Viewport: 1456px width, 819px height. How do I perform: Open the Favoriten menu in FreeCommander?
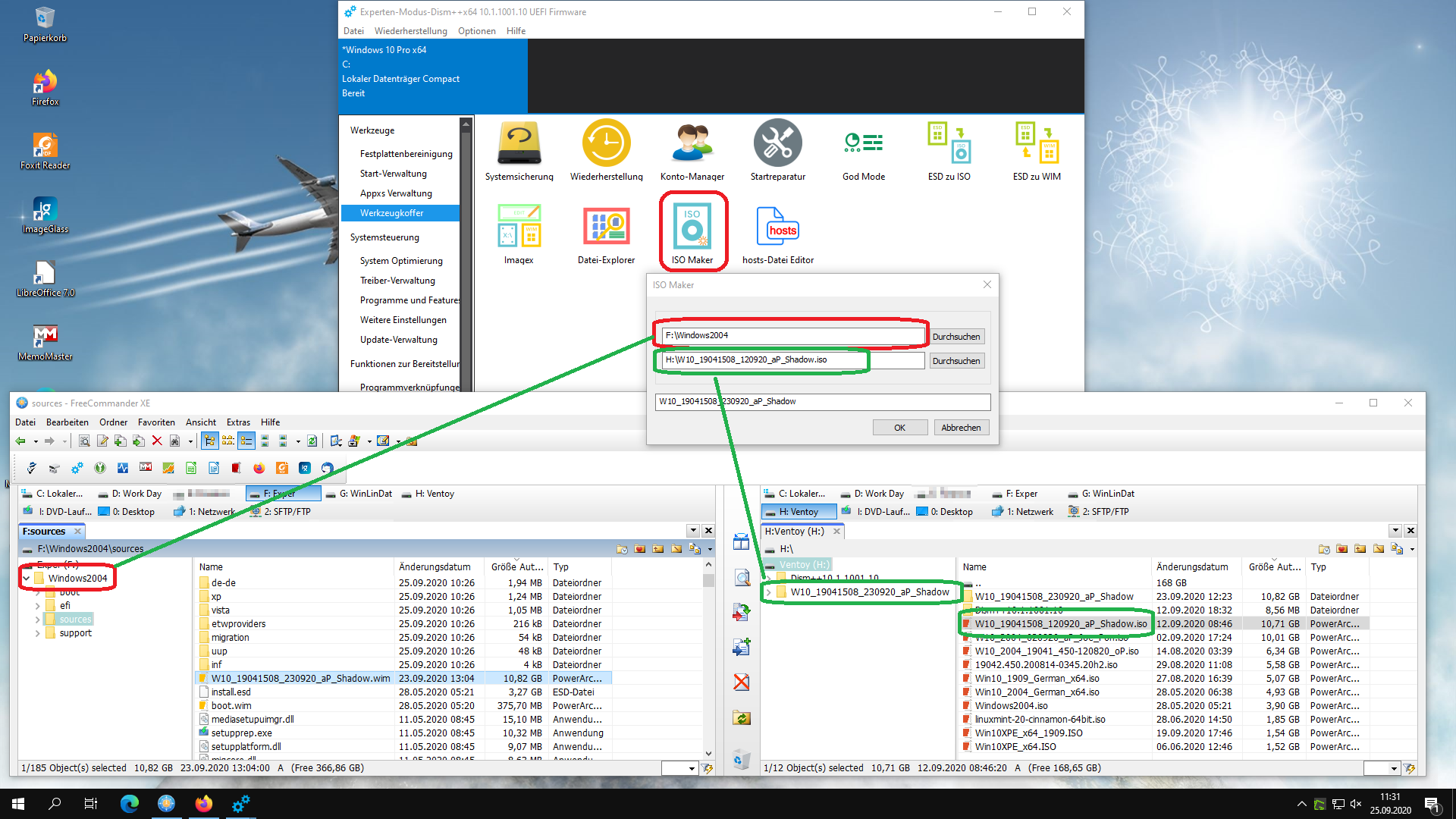pyautogui.click(x=156, y=422)
